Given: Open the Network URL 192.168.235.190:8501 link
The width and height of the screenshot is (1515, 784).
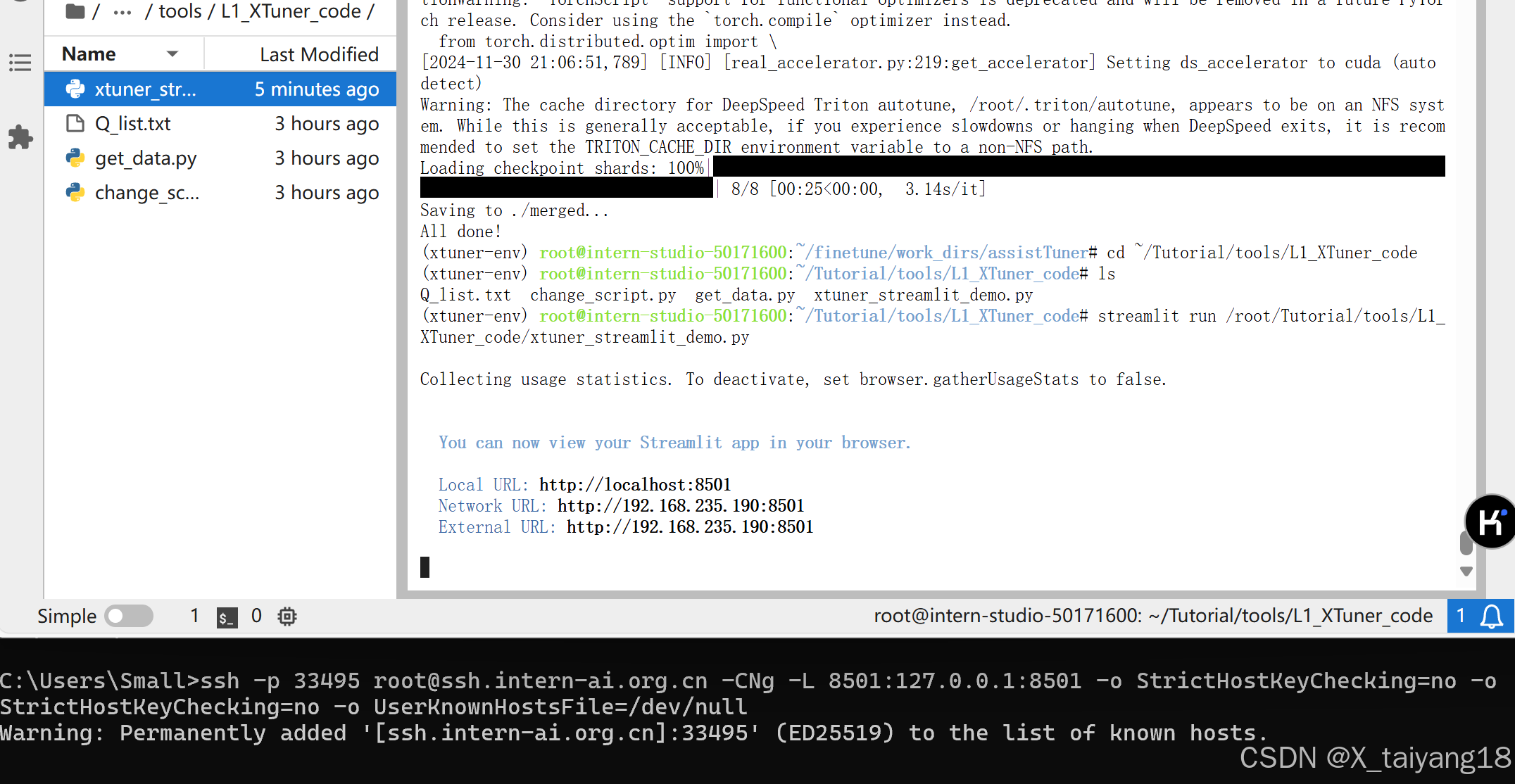Looking at the screenshot, I should (680, 506).
